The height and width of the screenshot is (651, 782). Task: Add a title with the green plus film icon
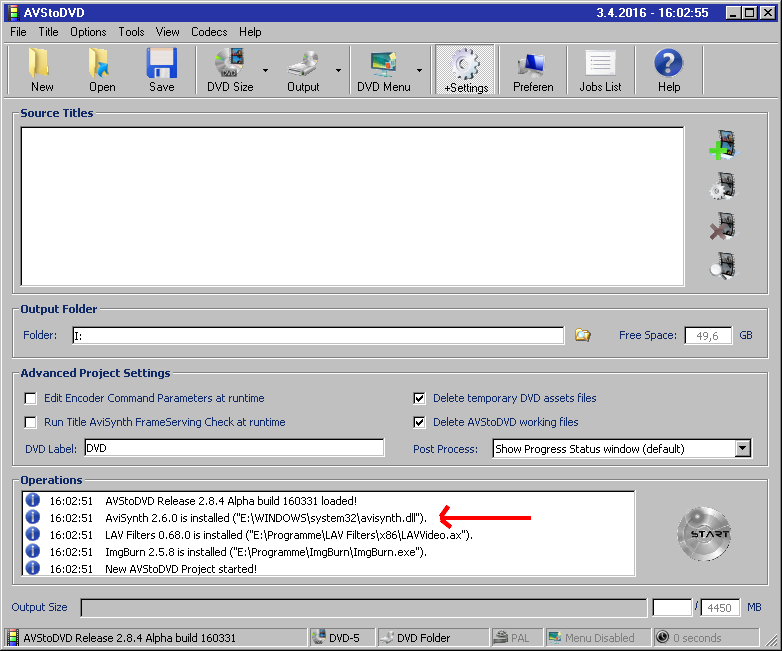[723, 145]
